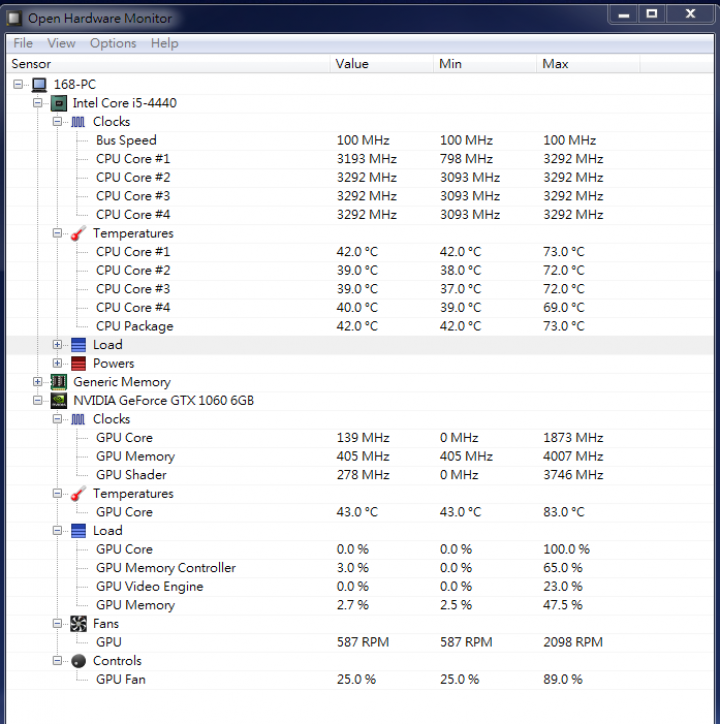Screen dimensions: 720x724
Task: Collapse the NVIDIA GeForce GTX 1060 node
Action: pos(38,400)
